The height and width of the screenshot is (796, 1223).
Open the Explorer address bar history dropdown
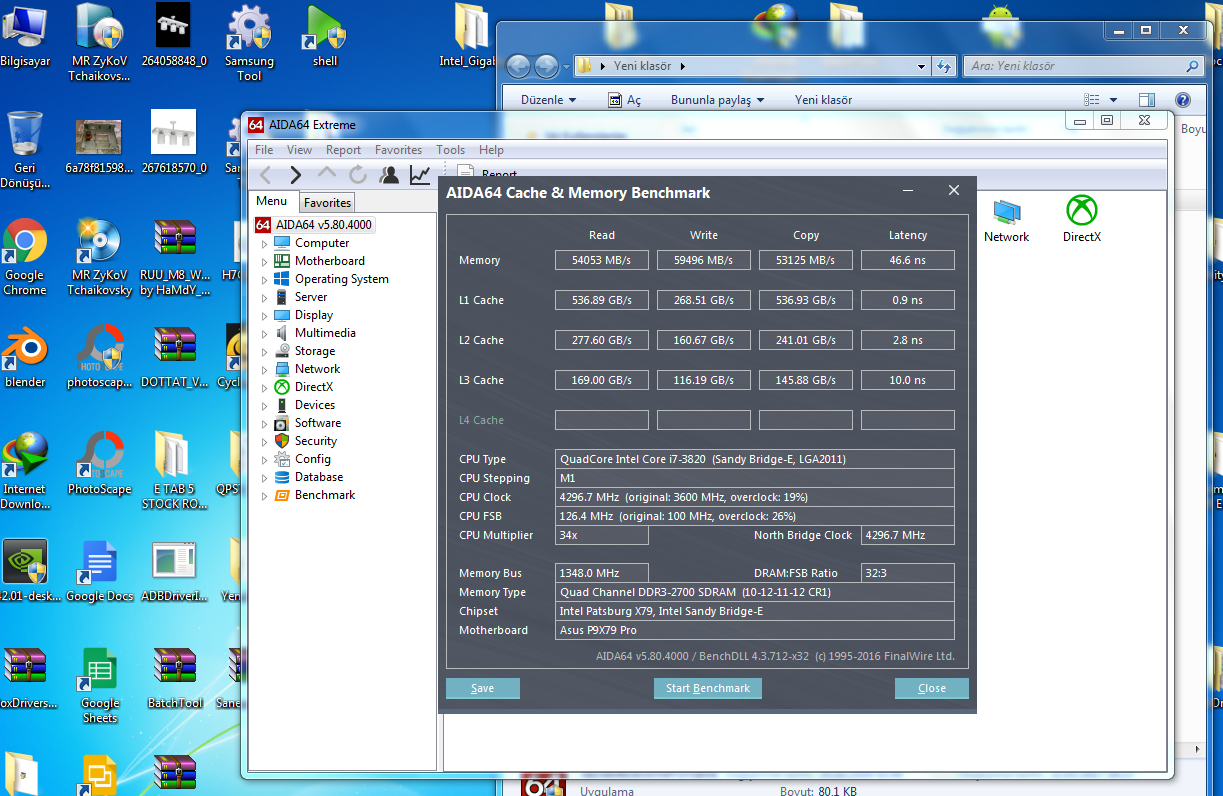[922, 66]
